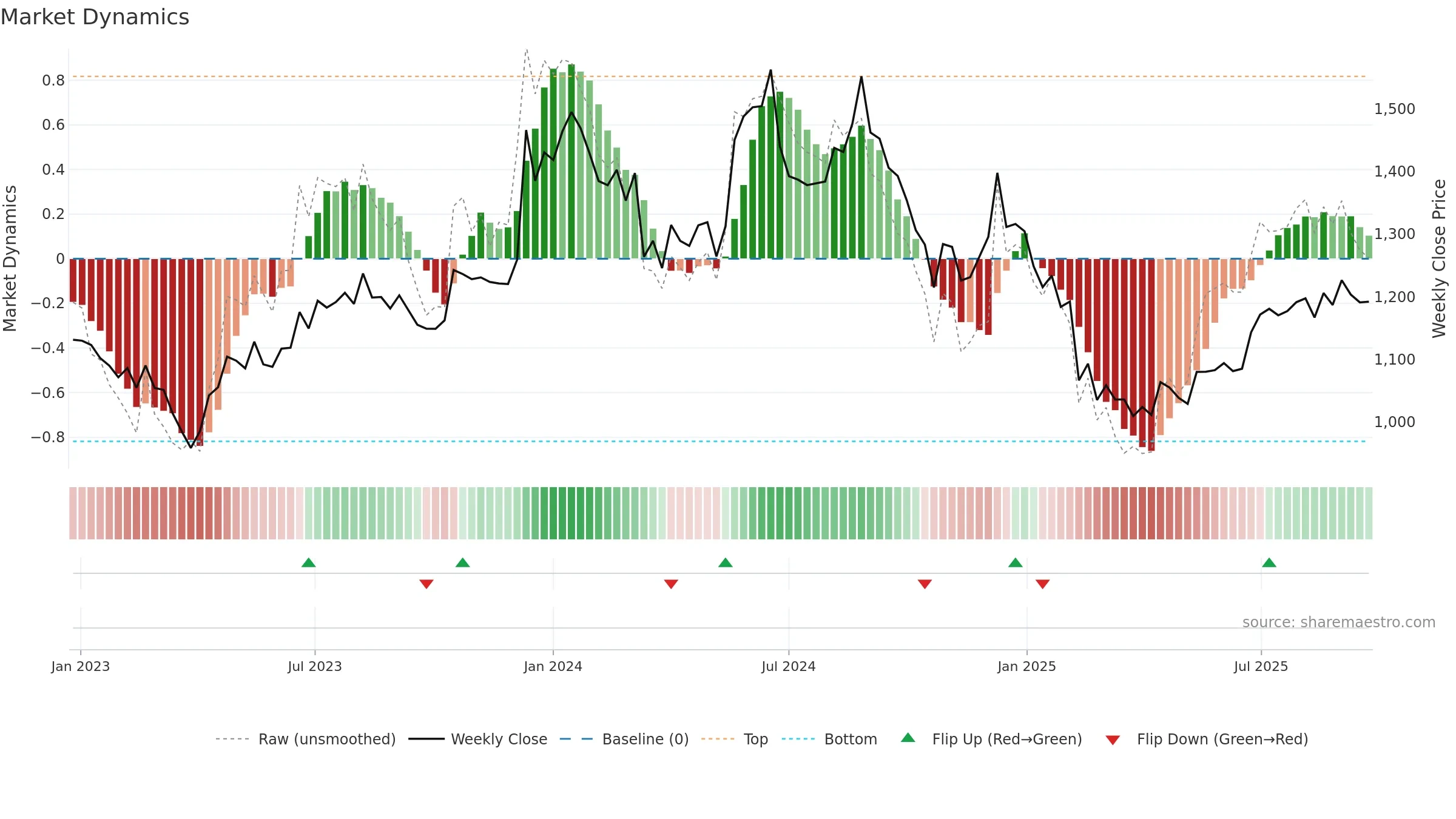Click the Weekly Close Price axis title
The height and width of the screenshot is (819, 1456).
(1439, 258)
